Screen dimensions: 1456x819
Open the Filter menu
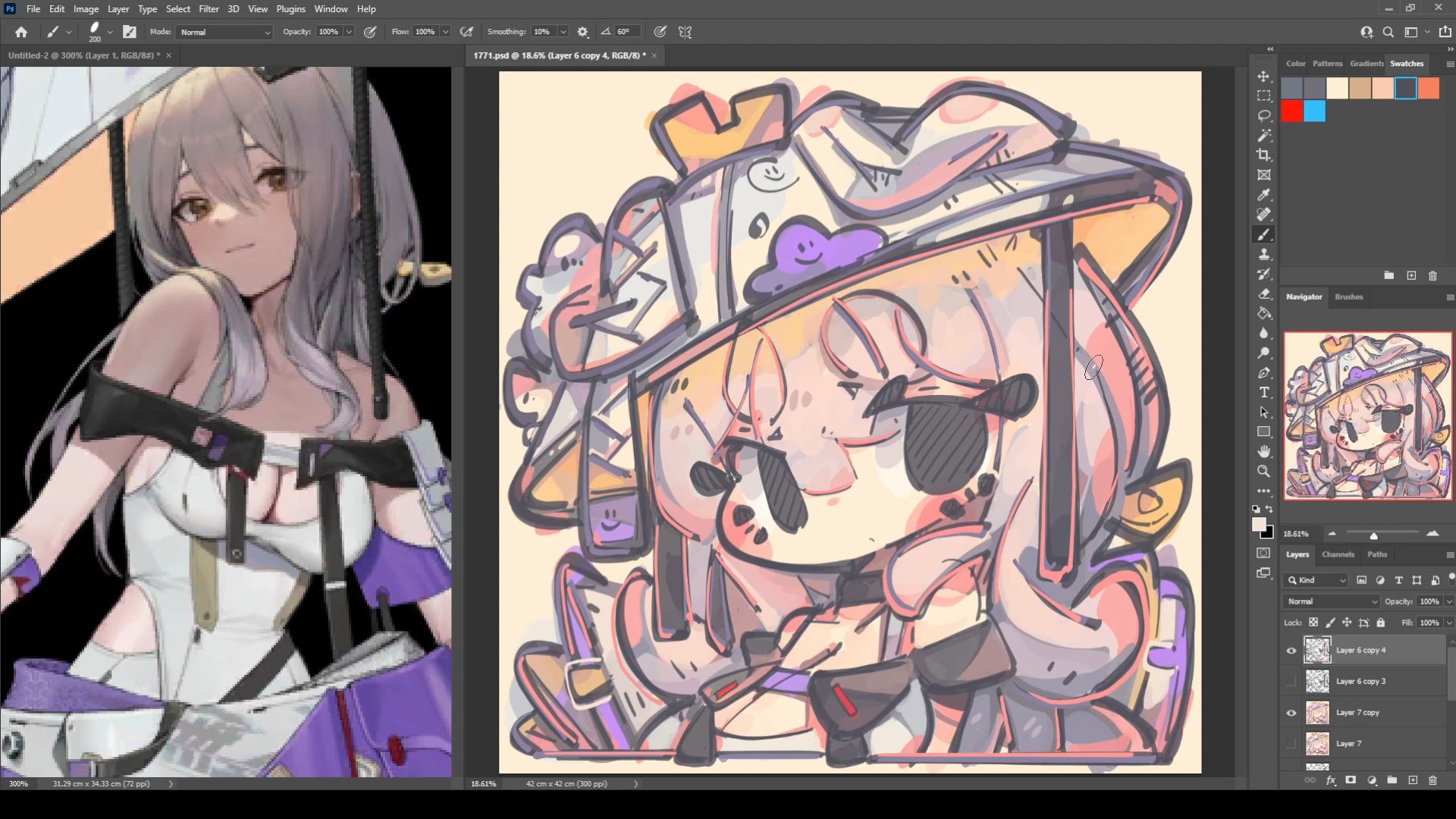[x=209, y=9]
